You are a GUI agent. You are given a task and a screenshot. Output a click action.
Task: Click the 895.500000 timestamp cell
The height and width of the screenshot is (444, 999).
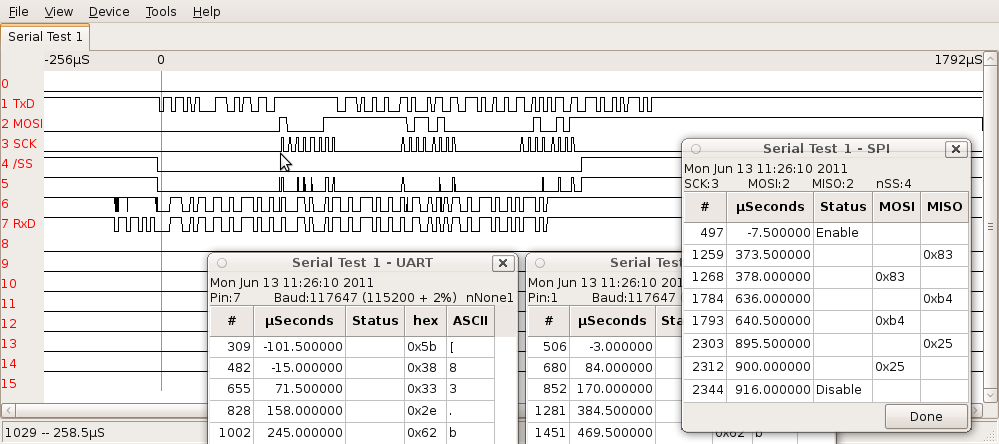[770, 344]
